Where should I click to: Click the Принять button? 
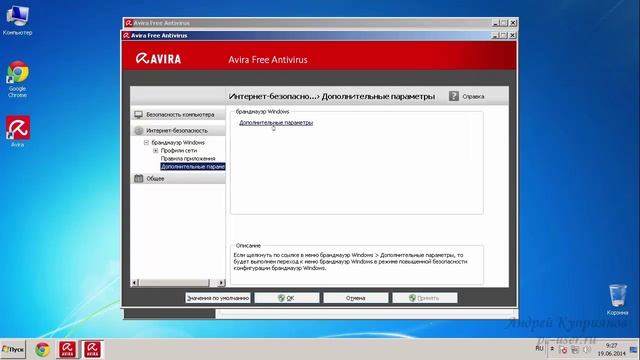pyautogui.click(x=424, y=298)
